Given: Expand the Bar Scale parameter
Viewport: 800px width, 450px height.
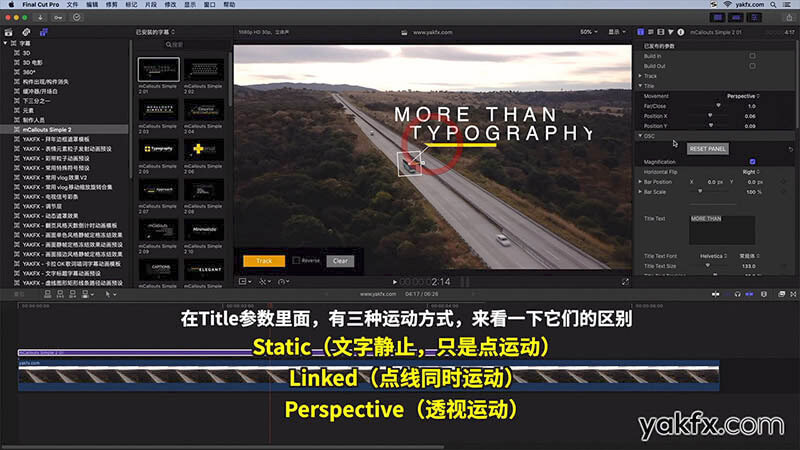Looking at the screenshot, I should coord(640,192).
